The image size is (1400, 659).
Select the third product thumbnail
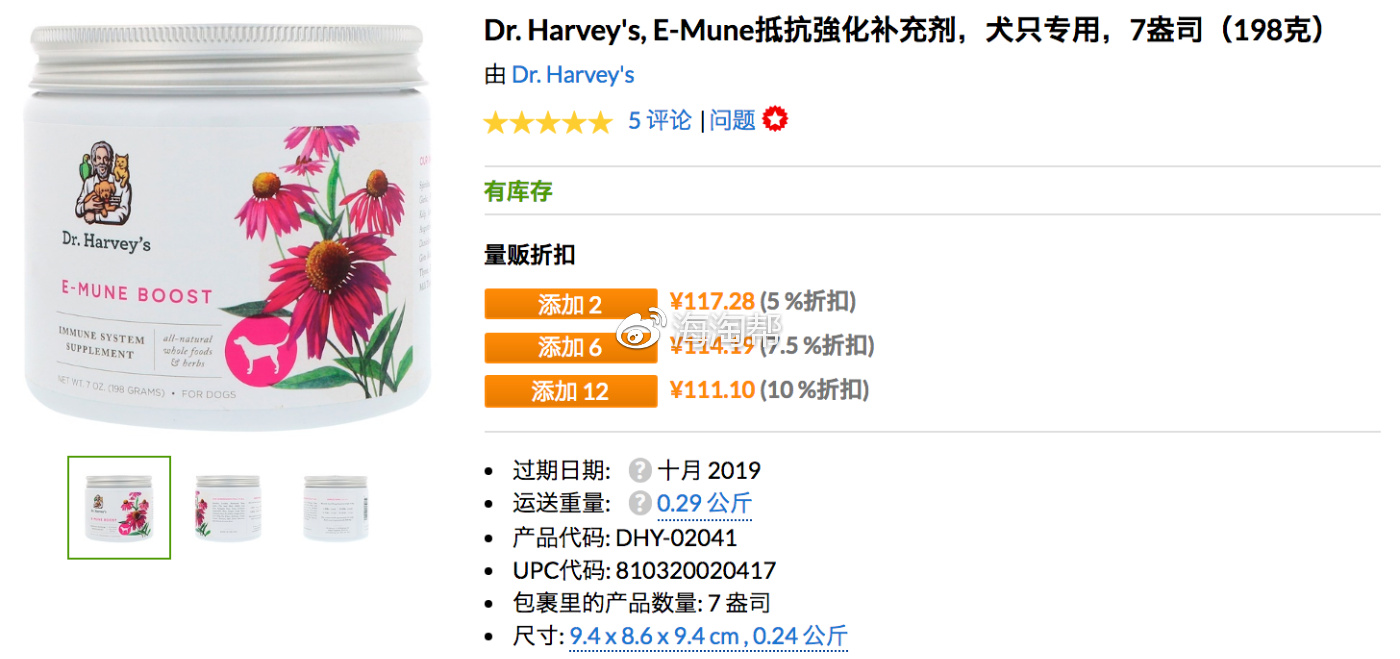(x=335, y=507)
